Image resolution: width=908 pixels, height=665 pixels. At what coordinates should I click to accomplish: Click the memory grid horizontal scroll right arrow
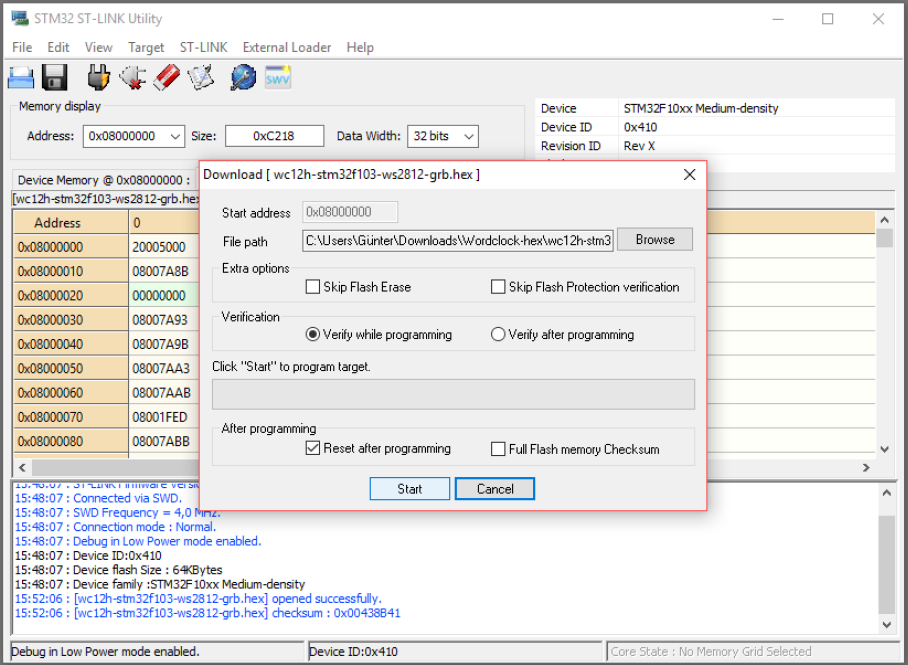(866, 467)
